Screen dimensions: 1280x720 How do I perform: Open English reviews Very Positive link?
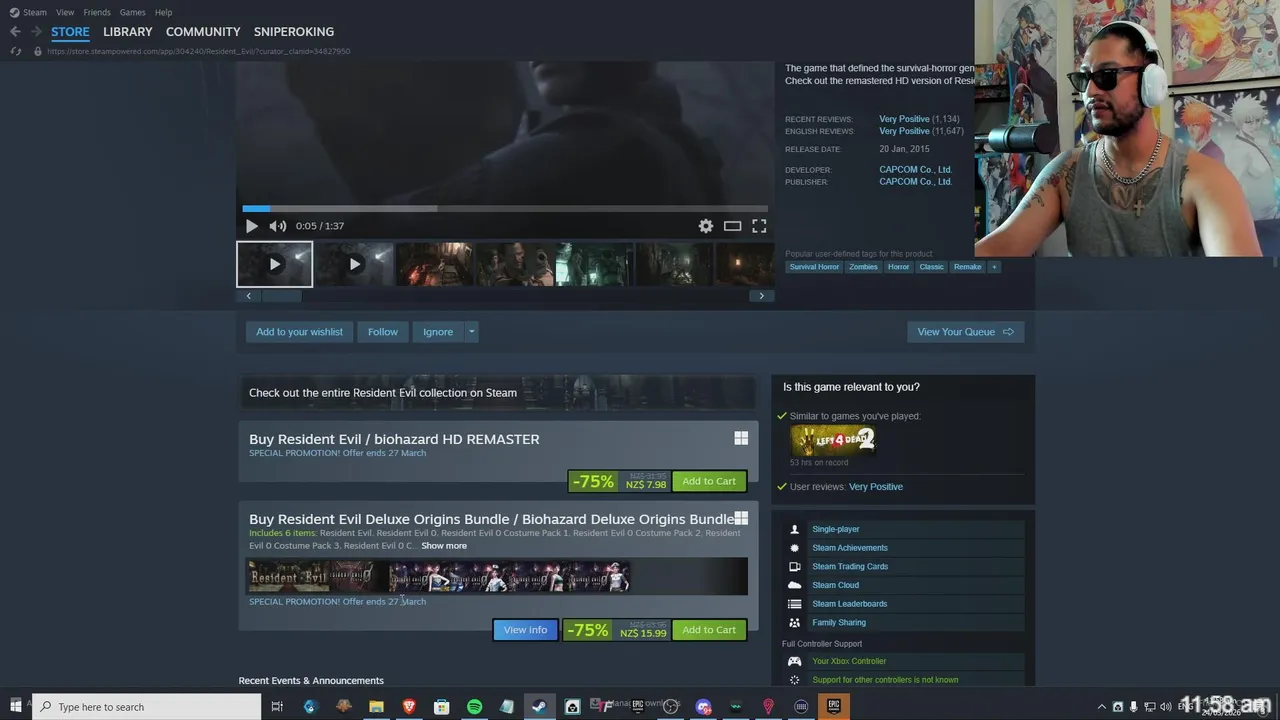coord(904,131)
